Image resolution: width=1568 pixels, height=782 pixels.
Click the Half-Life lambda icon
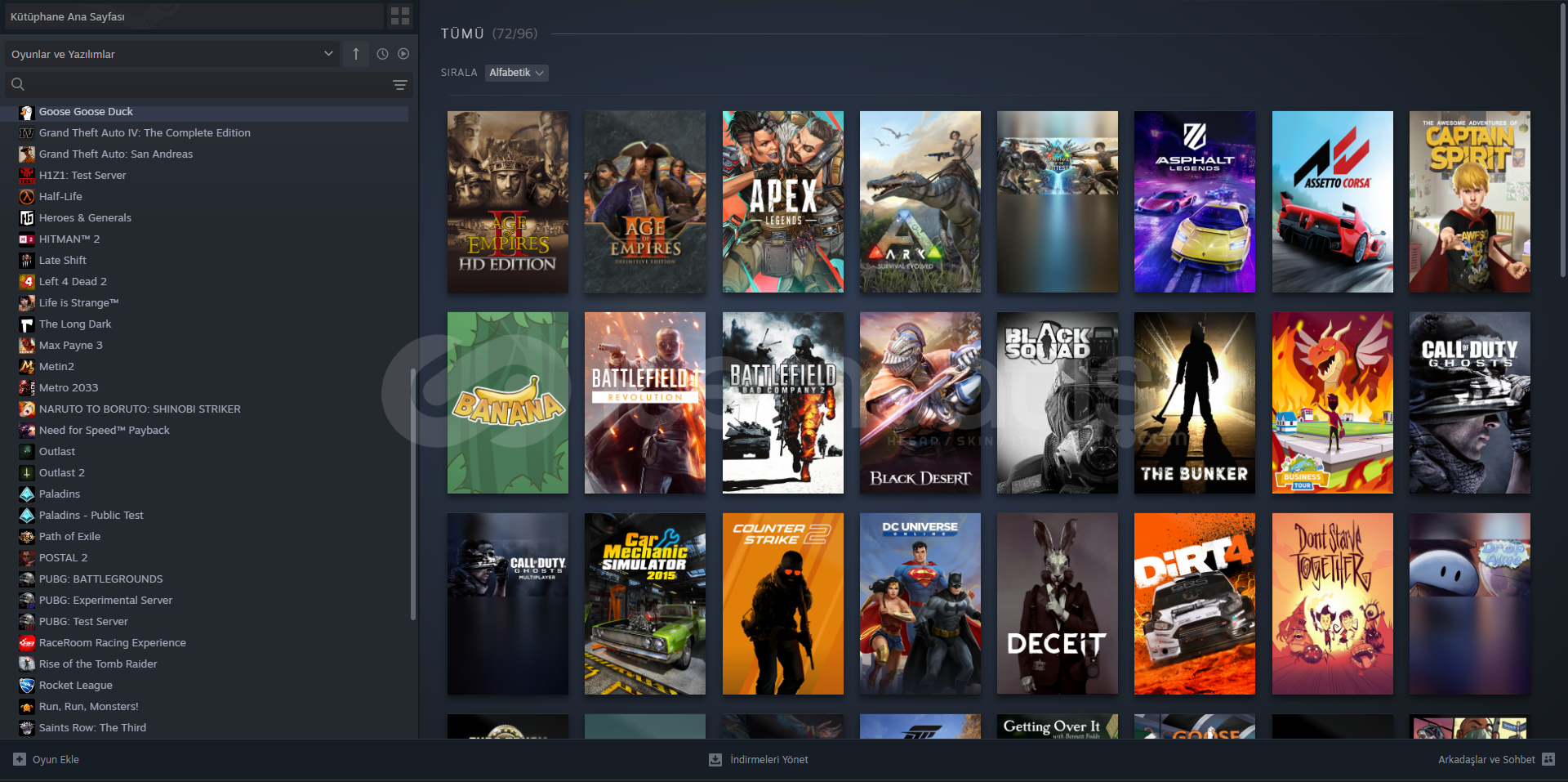pyautogui.click(x=27, y=197)
